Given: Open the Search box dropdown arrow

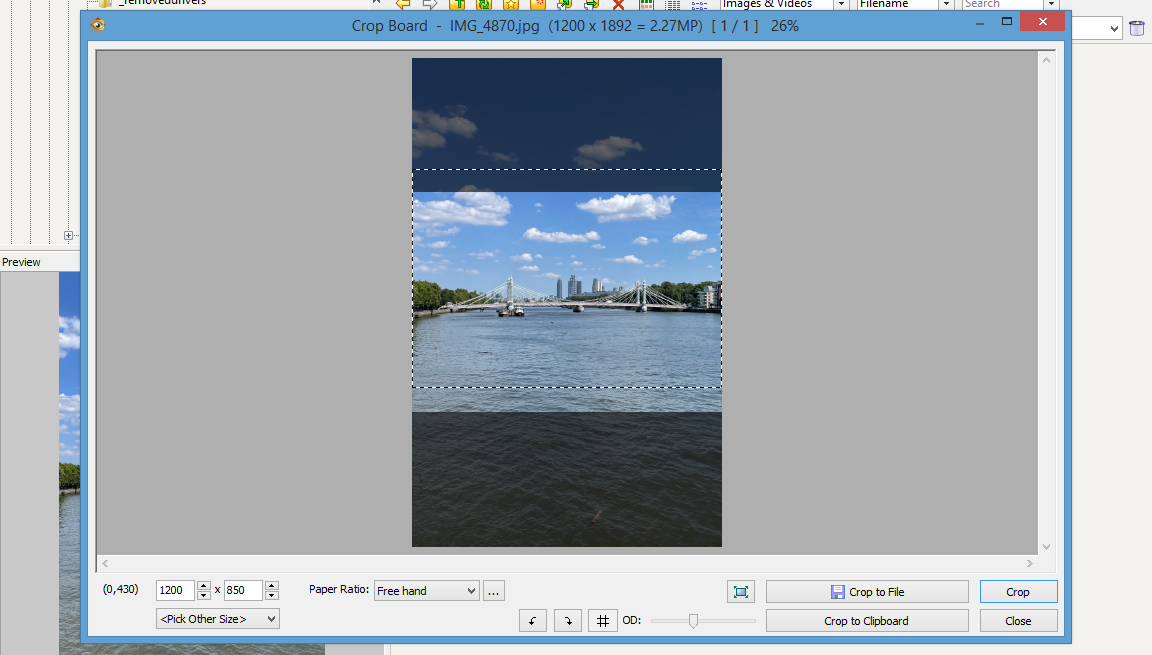Looking at the screenshot, I should coord(1051,4).
